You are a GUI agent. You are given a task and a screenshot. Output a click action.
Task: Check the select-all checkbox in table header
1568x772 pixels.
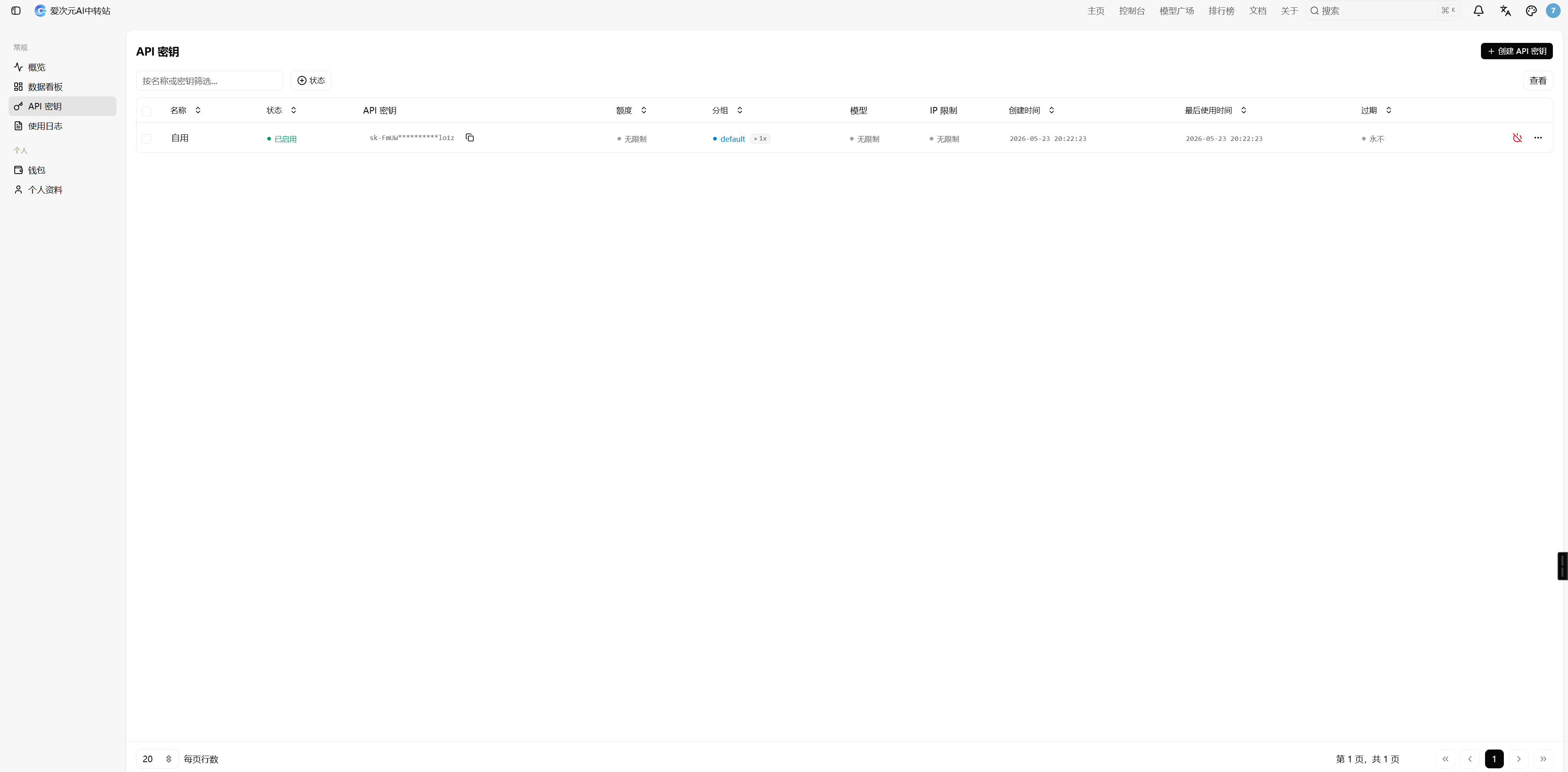tap(146, 112)
